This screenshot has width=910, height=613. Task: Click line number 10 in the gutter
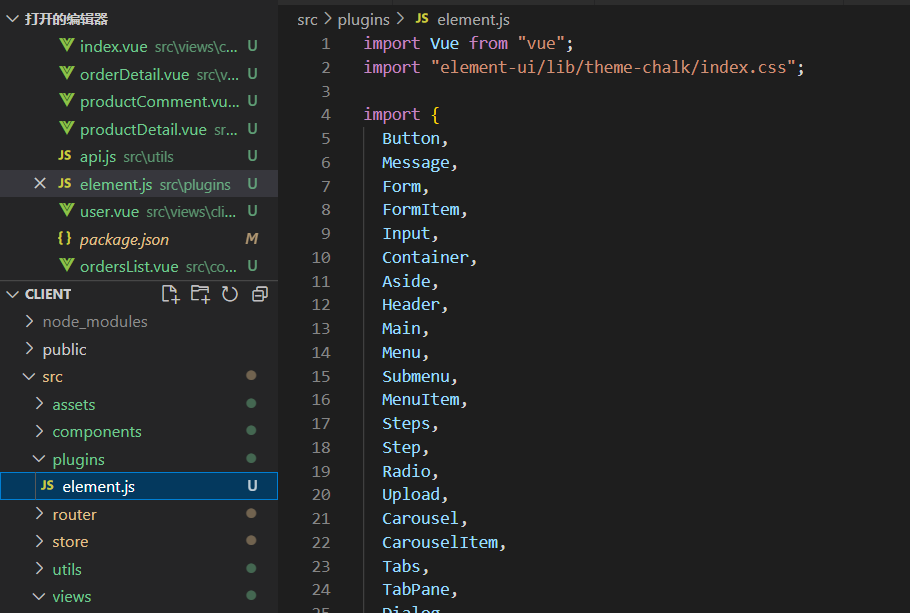(321, 257)
